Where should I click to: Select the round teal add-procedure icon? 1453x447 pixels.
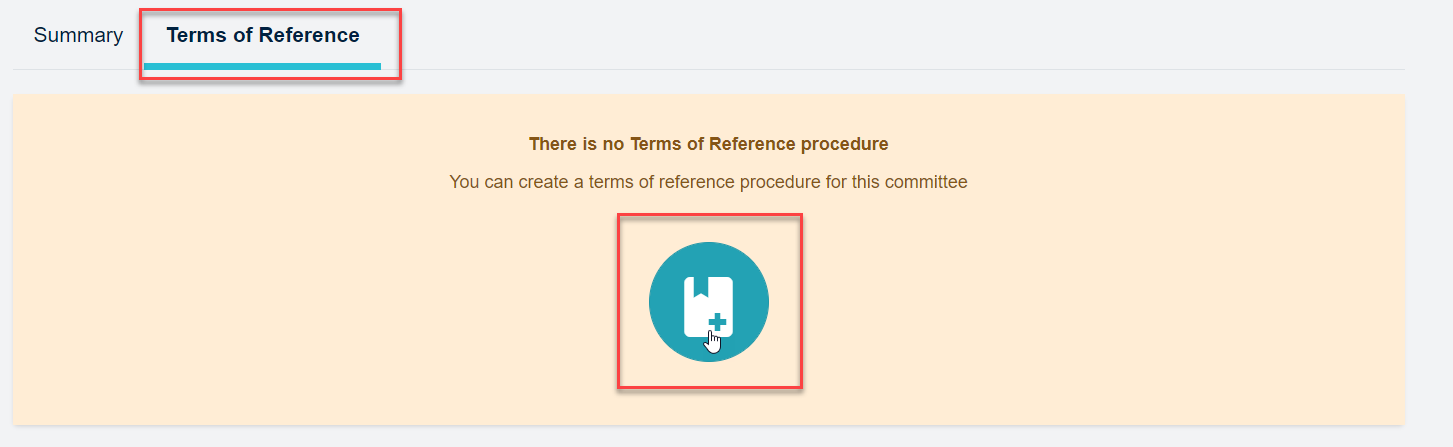click(708, 302)
